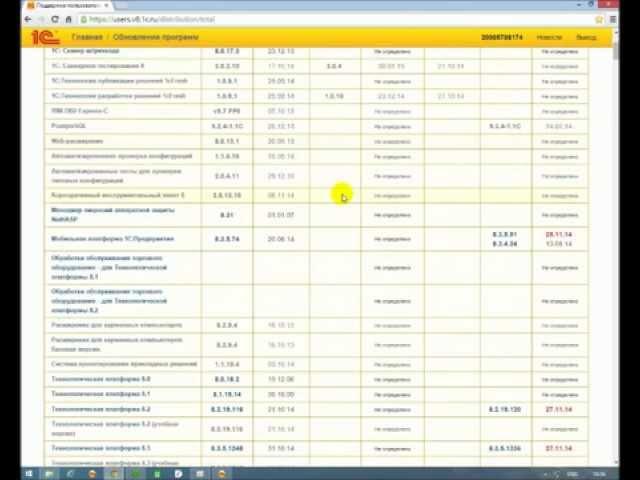Open Технологическая платформа 8.0 link

[100, 380]
